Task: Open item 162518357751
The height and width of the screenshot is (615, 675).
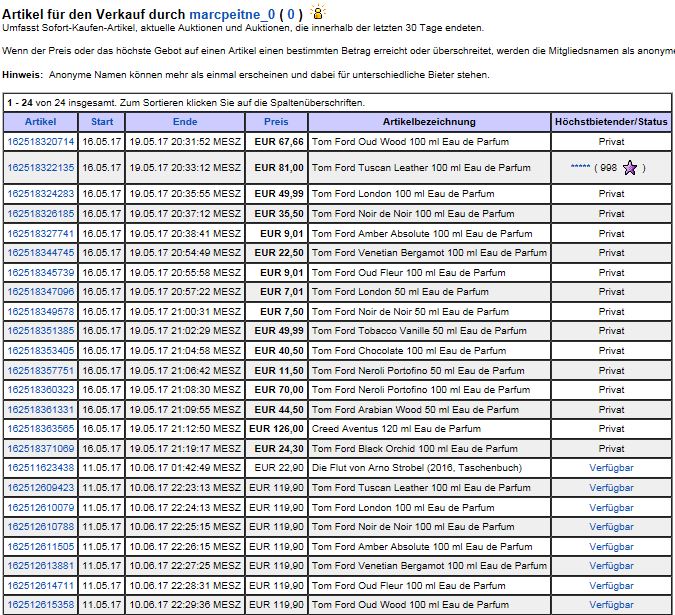Action: tap(41, 371)
